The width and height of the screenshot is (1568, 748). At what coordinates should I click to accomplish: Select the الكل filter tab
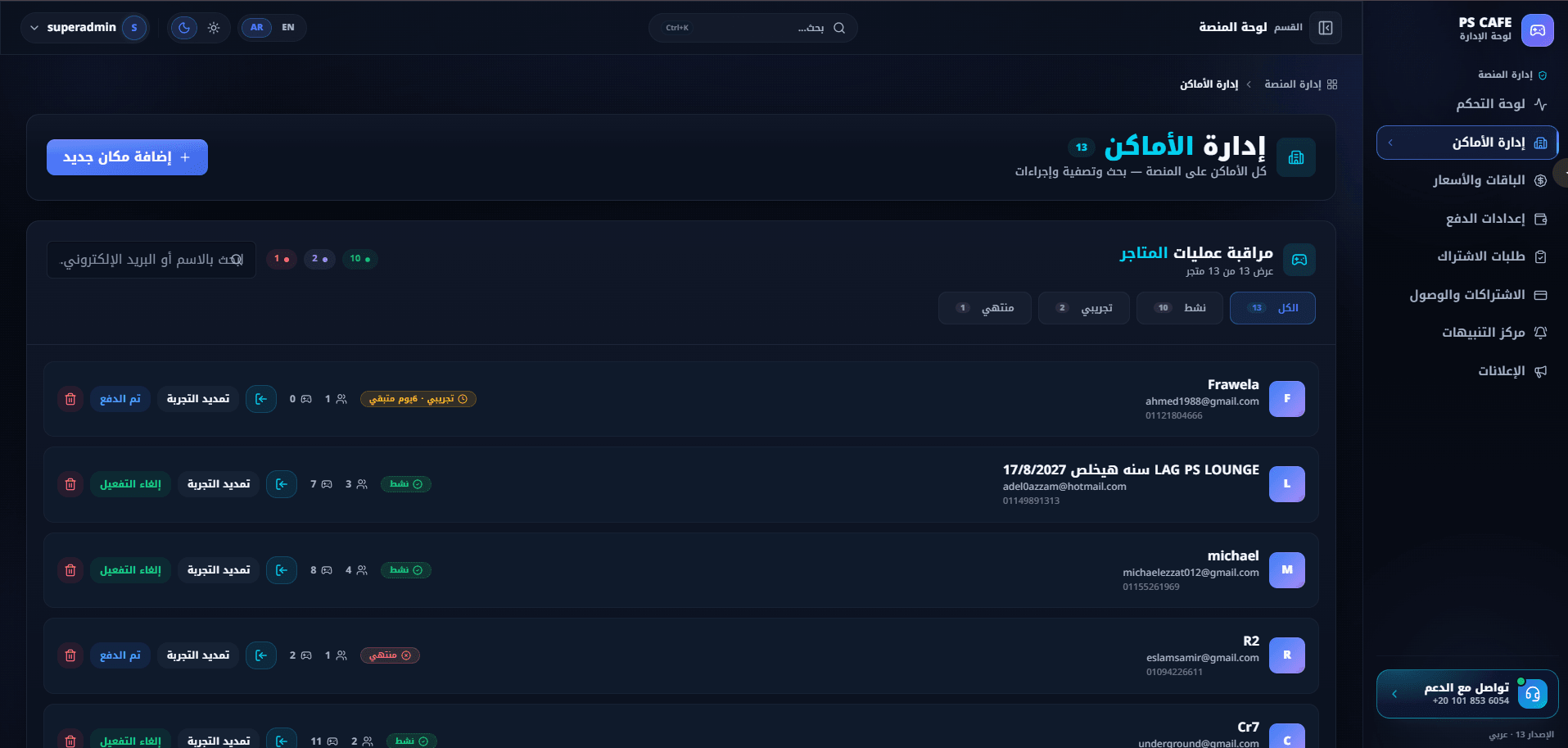pyautogui.click(x=1272, y=308)
